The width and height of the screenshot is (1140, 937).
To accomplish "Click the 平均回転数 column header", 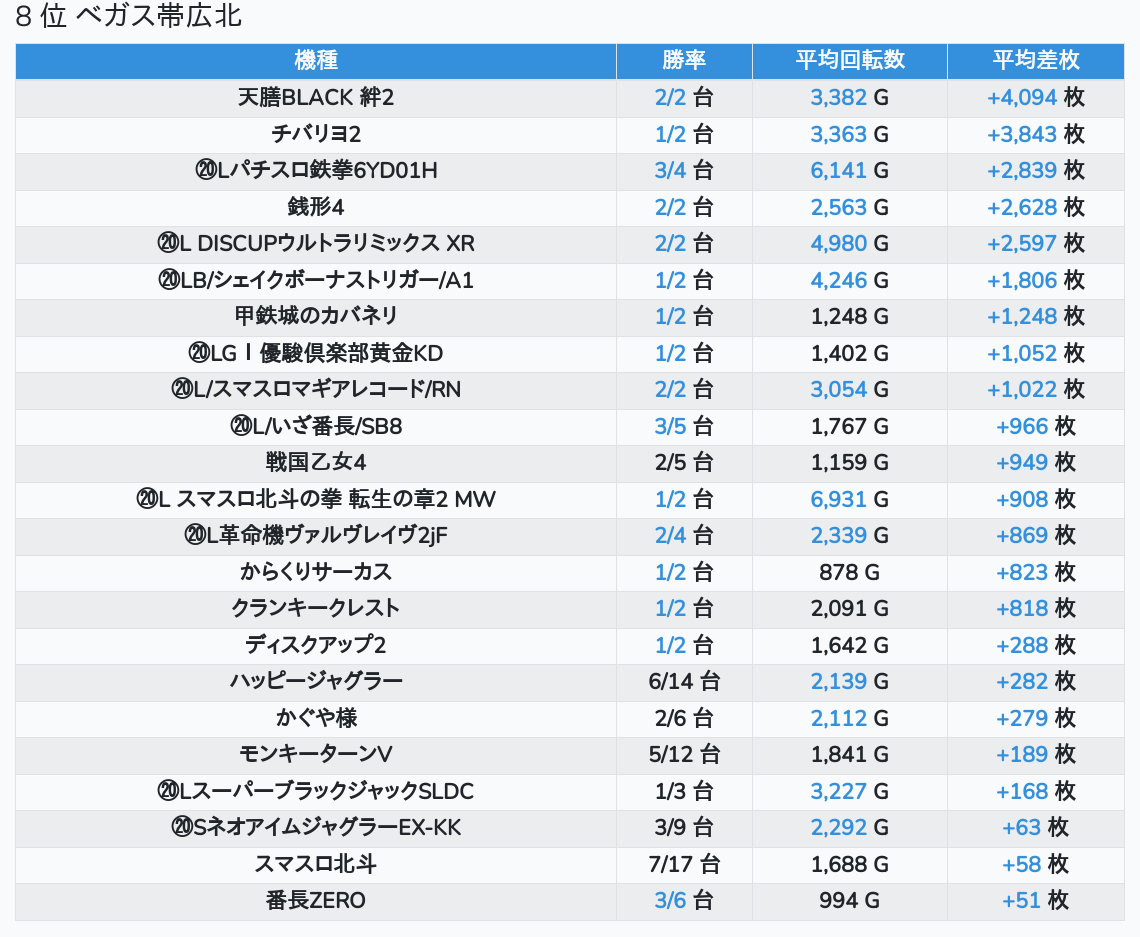I will tap(850, 60).
